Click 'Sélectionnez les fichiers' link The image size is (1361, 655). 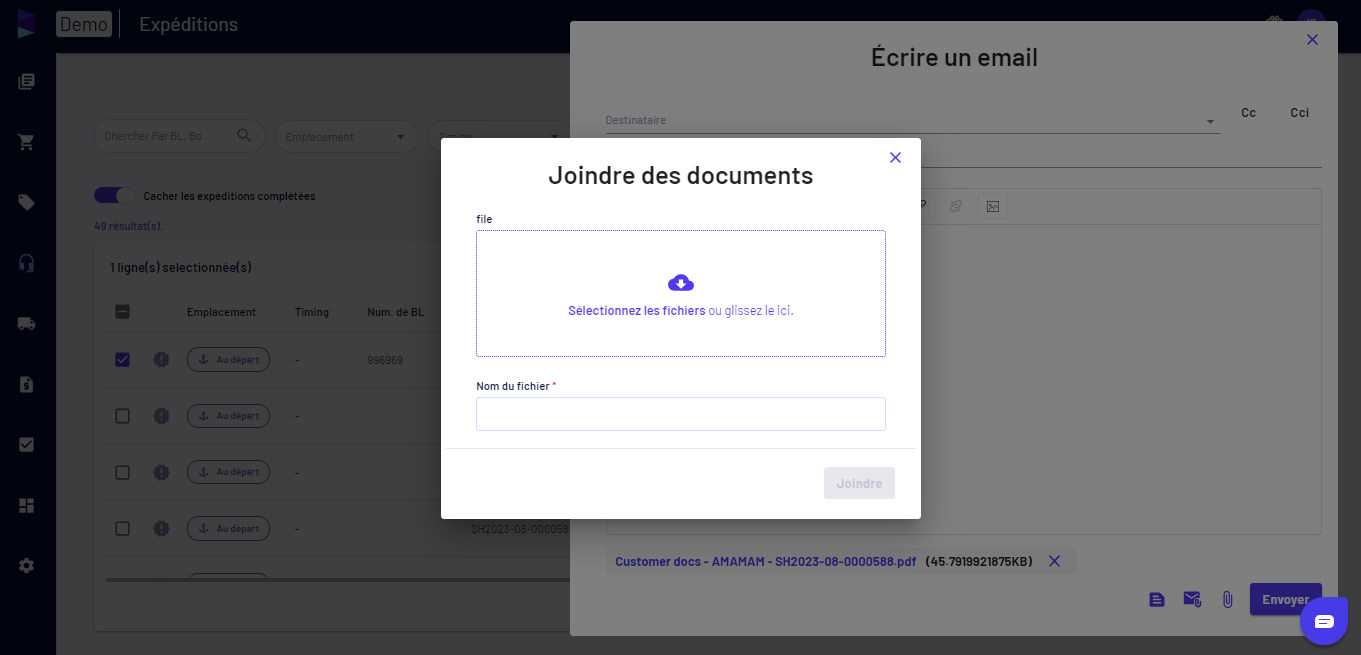pos(637,311)
